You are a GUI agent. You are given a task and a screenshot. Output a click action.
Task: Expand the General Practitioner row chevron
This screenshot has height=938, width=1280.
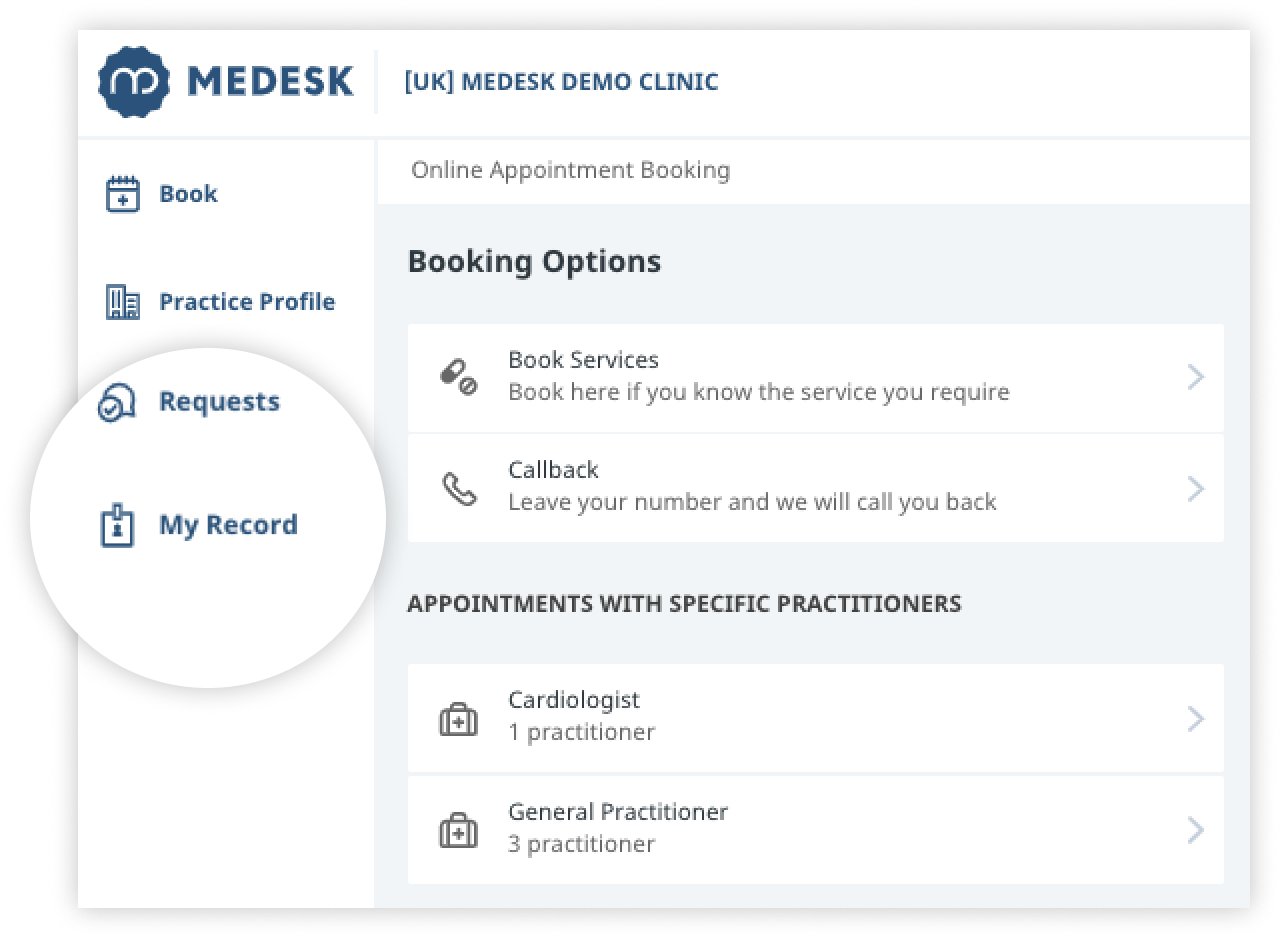[x=1194, y=830]
